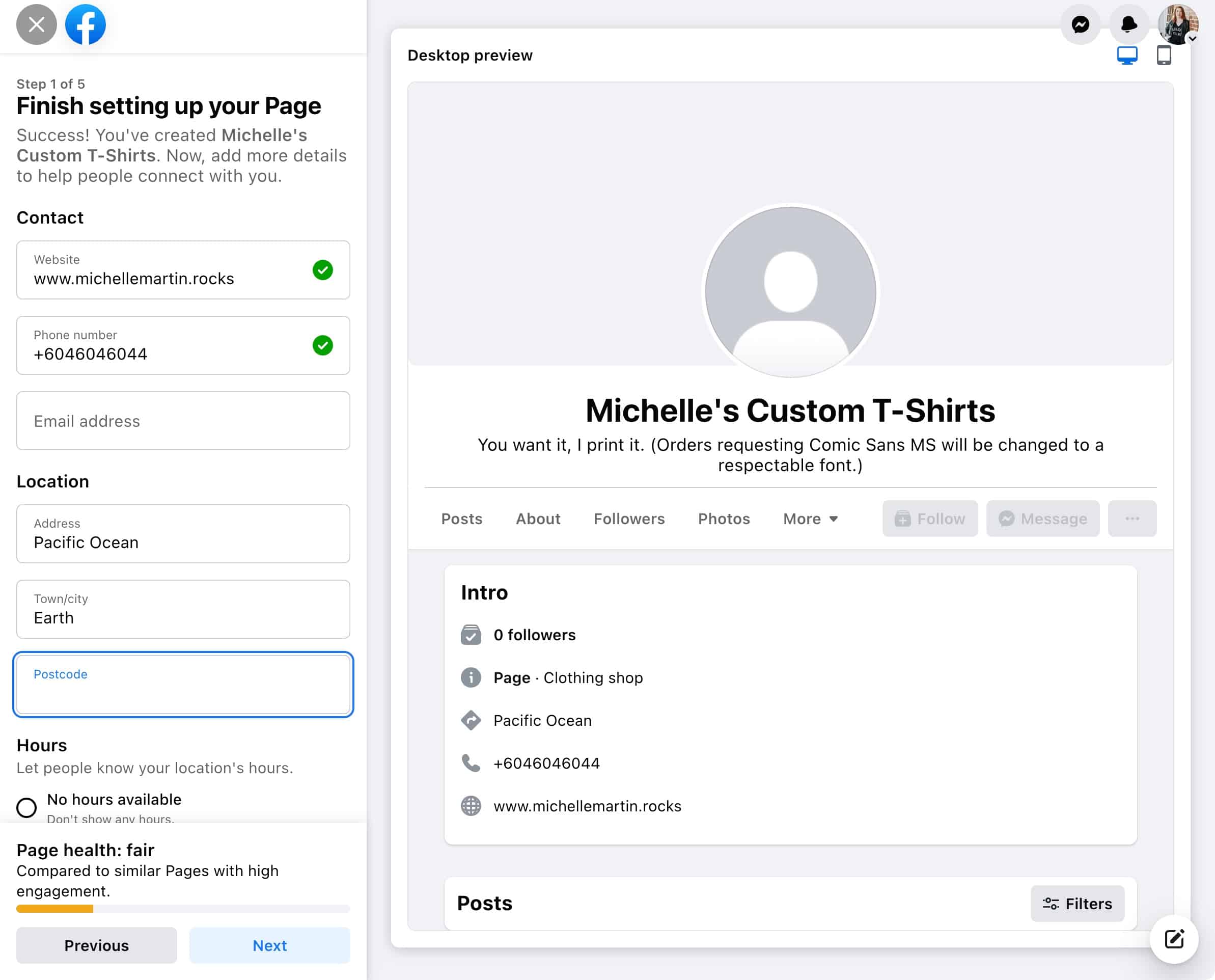Viewport: 1215px width, 980px height.
Task: Click the default profile picture placeholder
Action: pos(791,292)
